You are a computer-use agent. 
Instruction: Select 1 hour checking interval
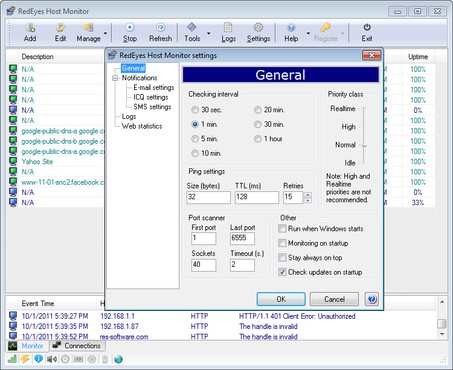[x=258, y=139]
